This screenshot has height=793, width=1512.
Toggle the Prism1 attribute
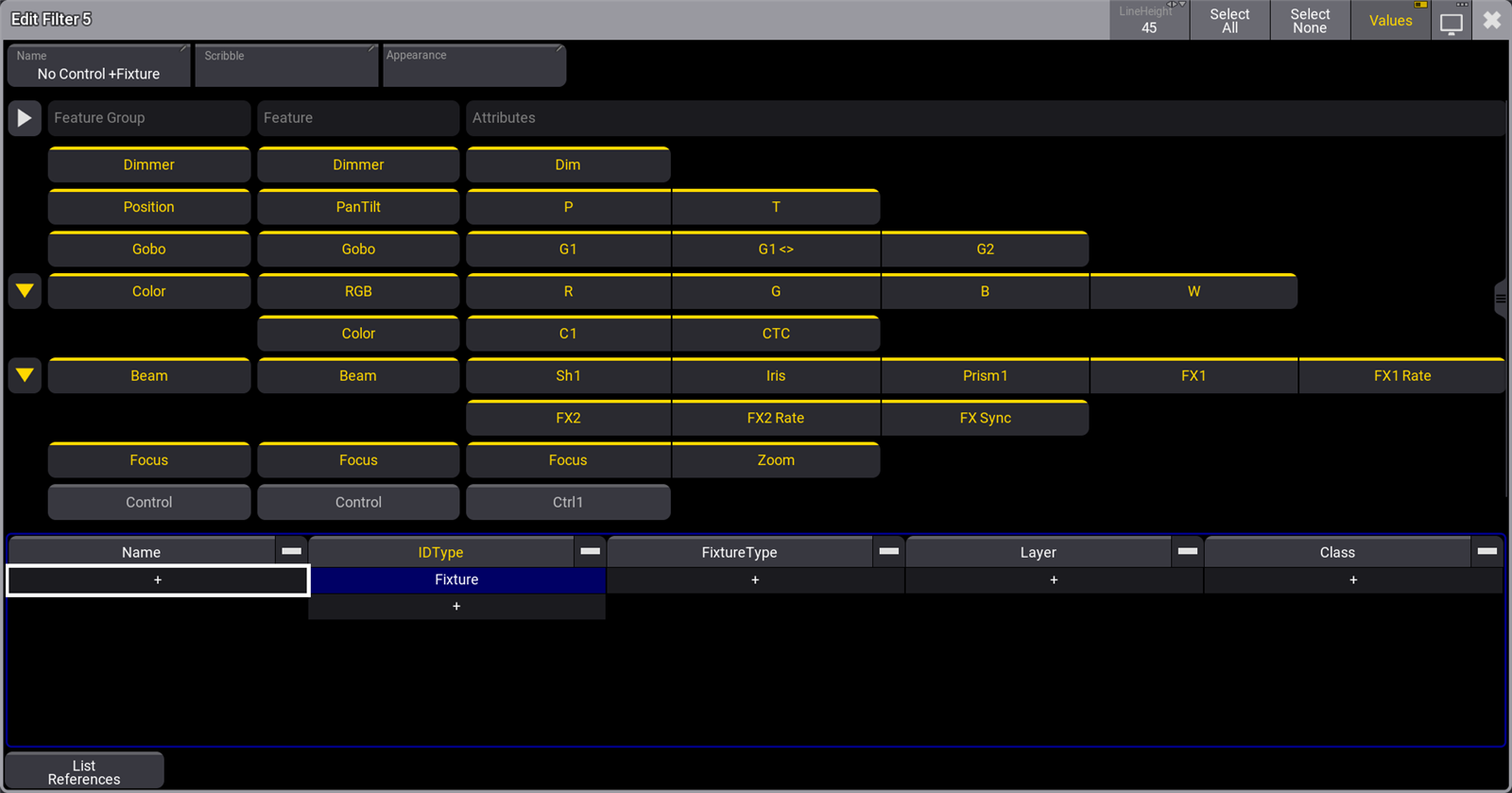[985, 375]
